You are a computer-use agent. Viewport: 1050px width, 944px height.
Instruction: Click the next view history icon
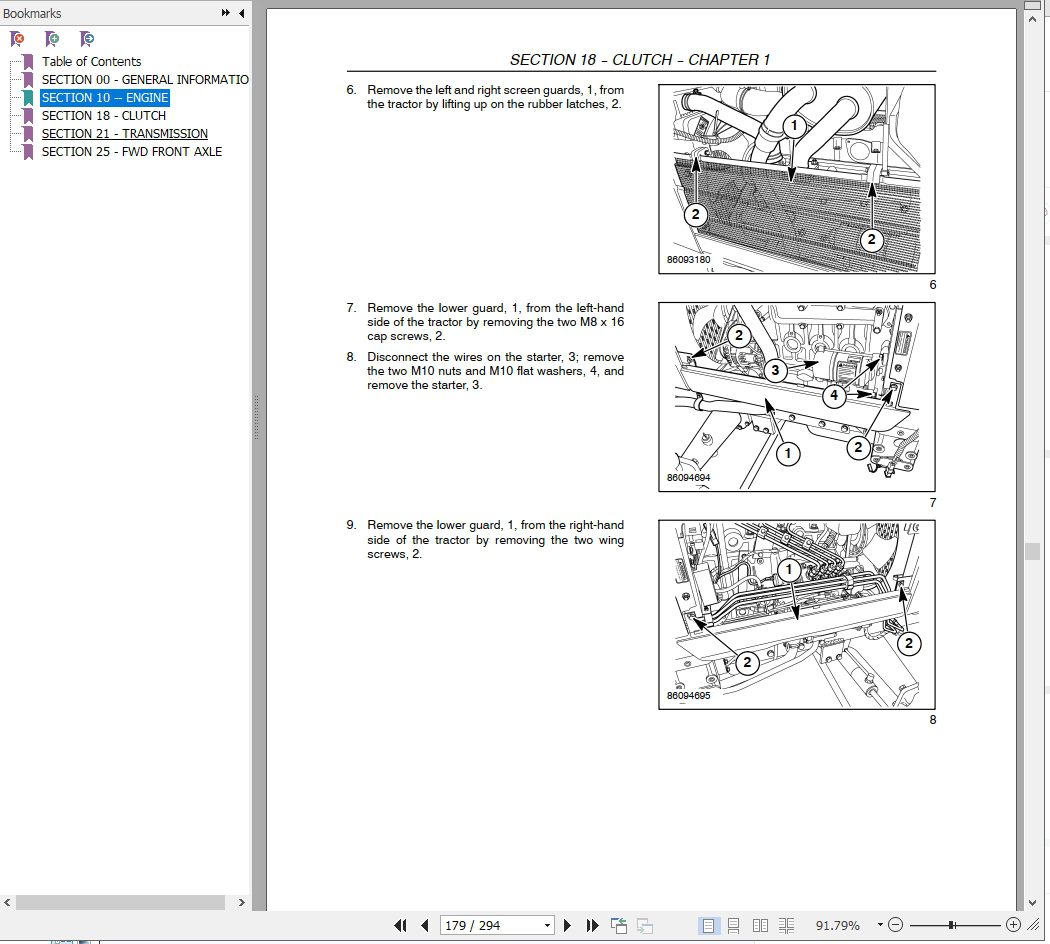click(x=645, y=925)
